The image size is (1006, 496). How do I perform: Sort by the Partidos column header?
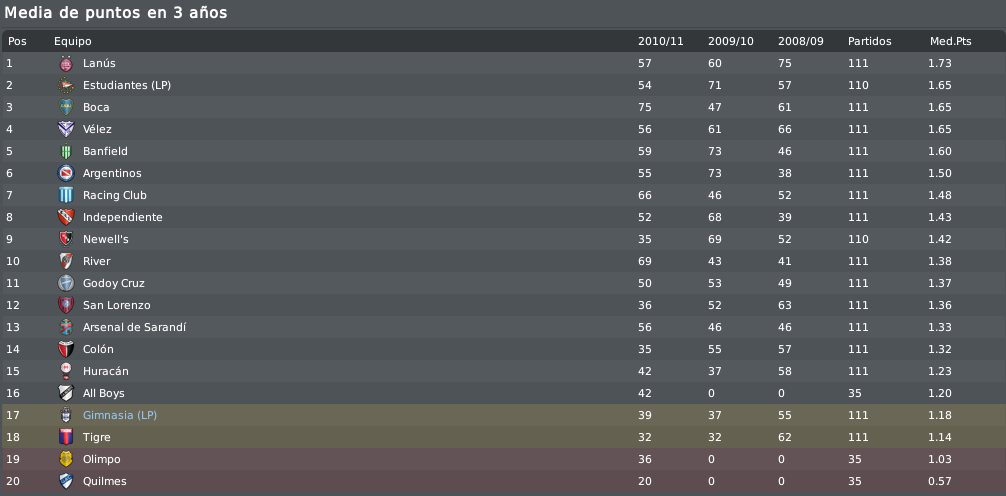click(x=869, y=41)
